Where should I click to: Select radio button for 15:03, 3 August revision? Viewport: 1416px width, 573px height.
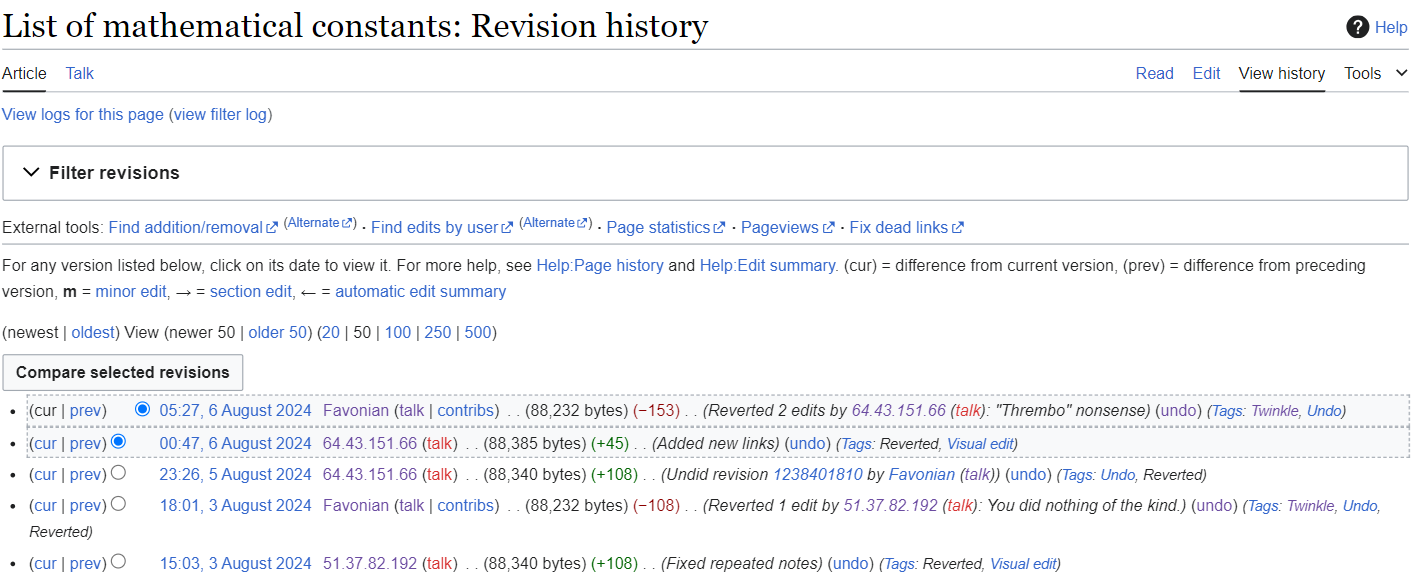click(119, 561)
